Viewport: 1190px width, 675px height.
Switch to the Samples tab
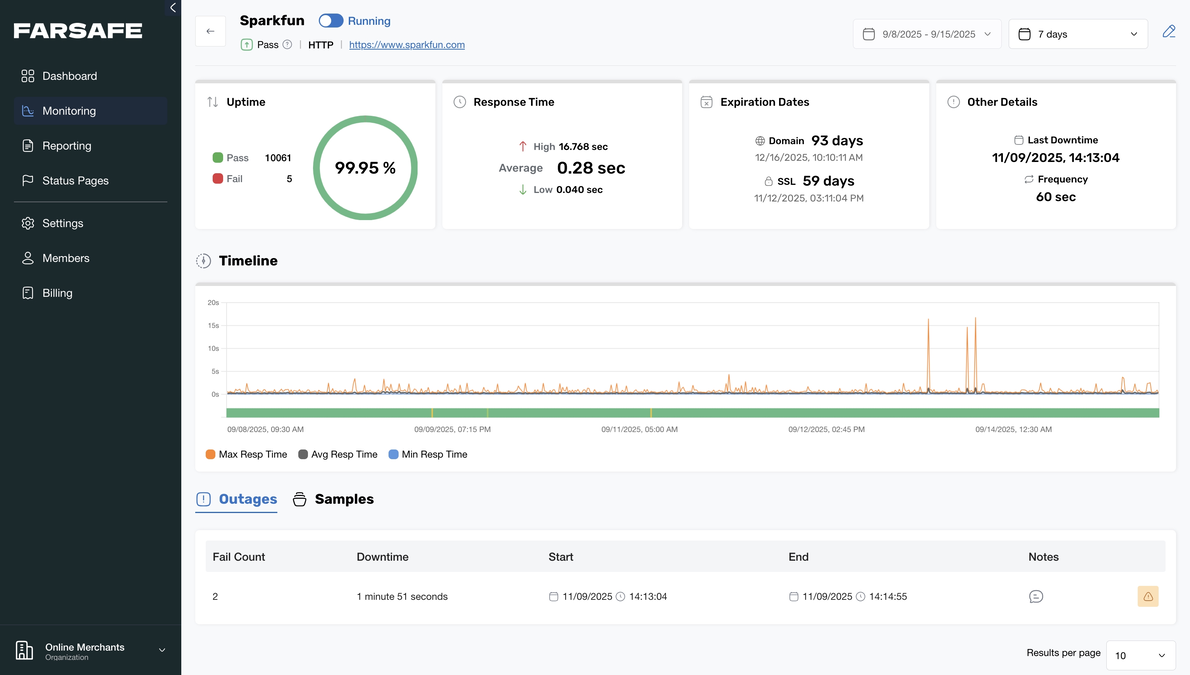click(344, 498)
